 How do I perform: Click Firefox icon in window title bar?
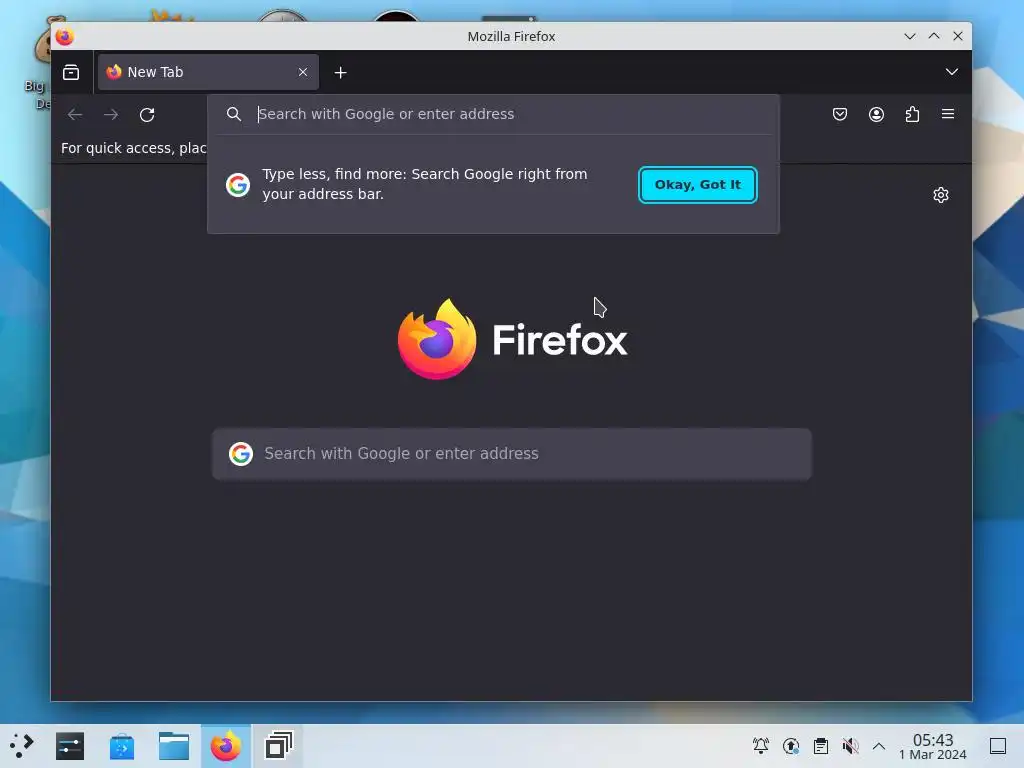click(65, 37)
